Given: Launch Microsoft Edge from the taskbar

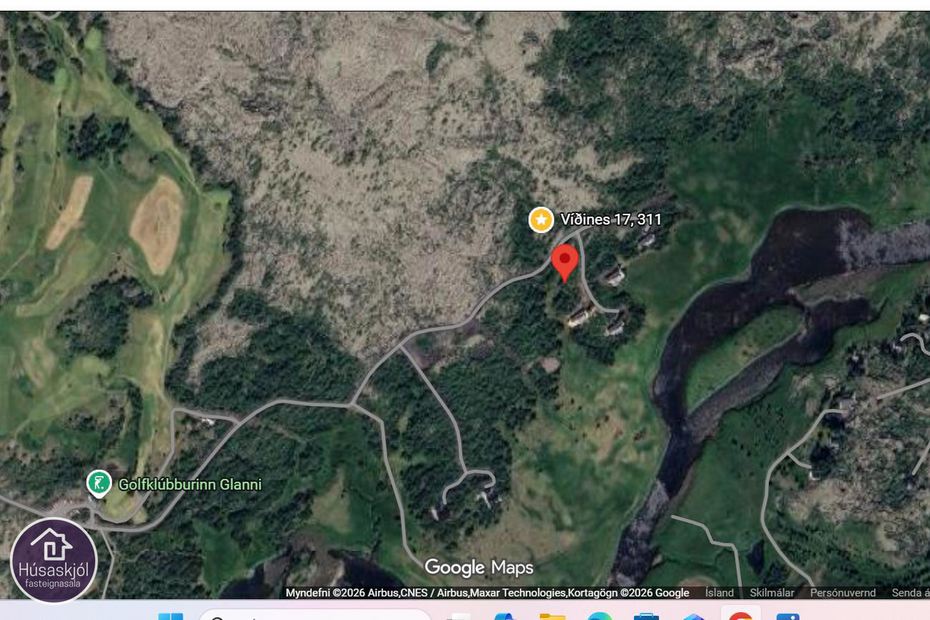Looking at the screenshot, I should (599, 614).
